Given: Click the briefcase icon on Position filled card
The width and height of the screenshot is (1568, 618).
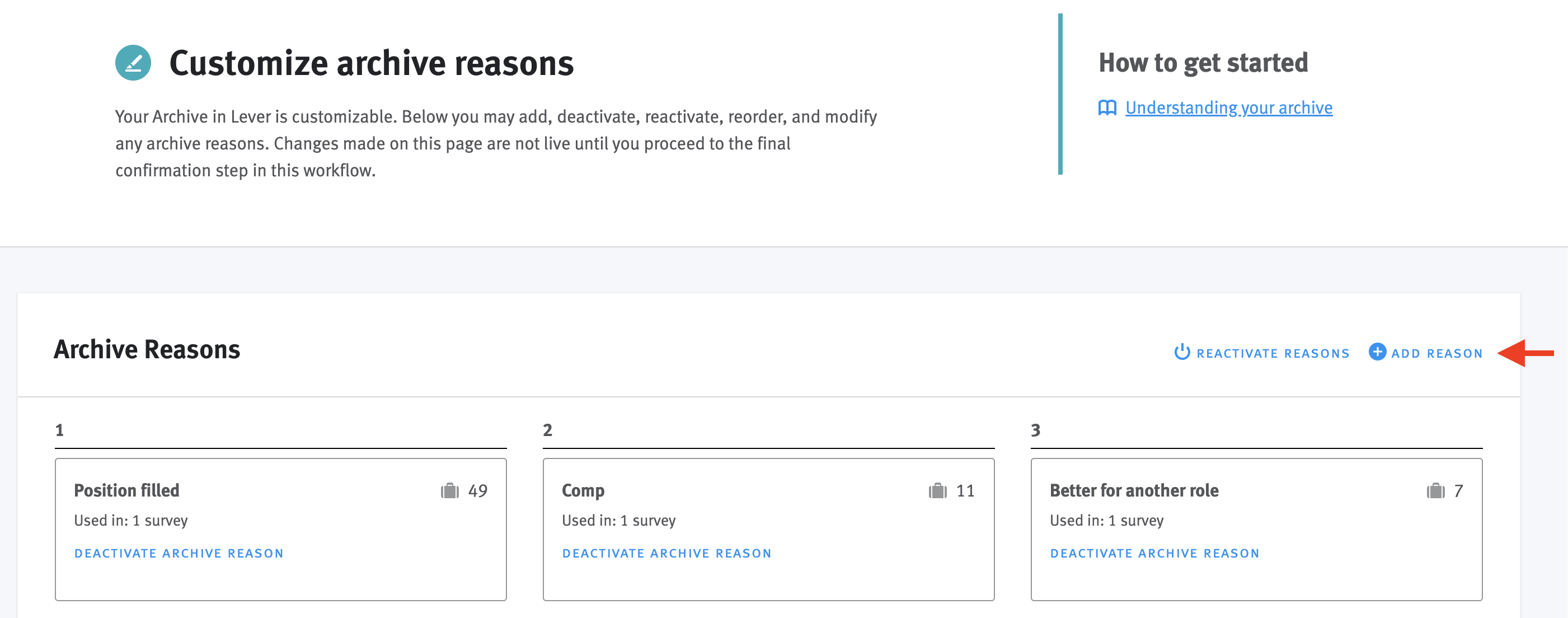Looking at the screenshot, I should click(450, 490).
